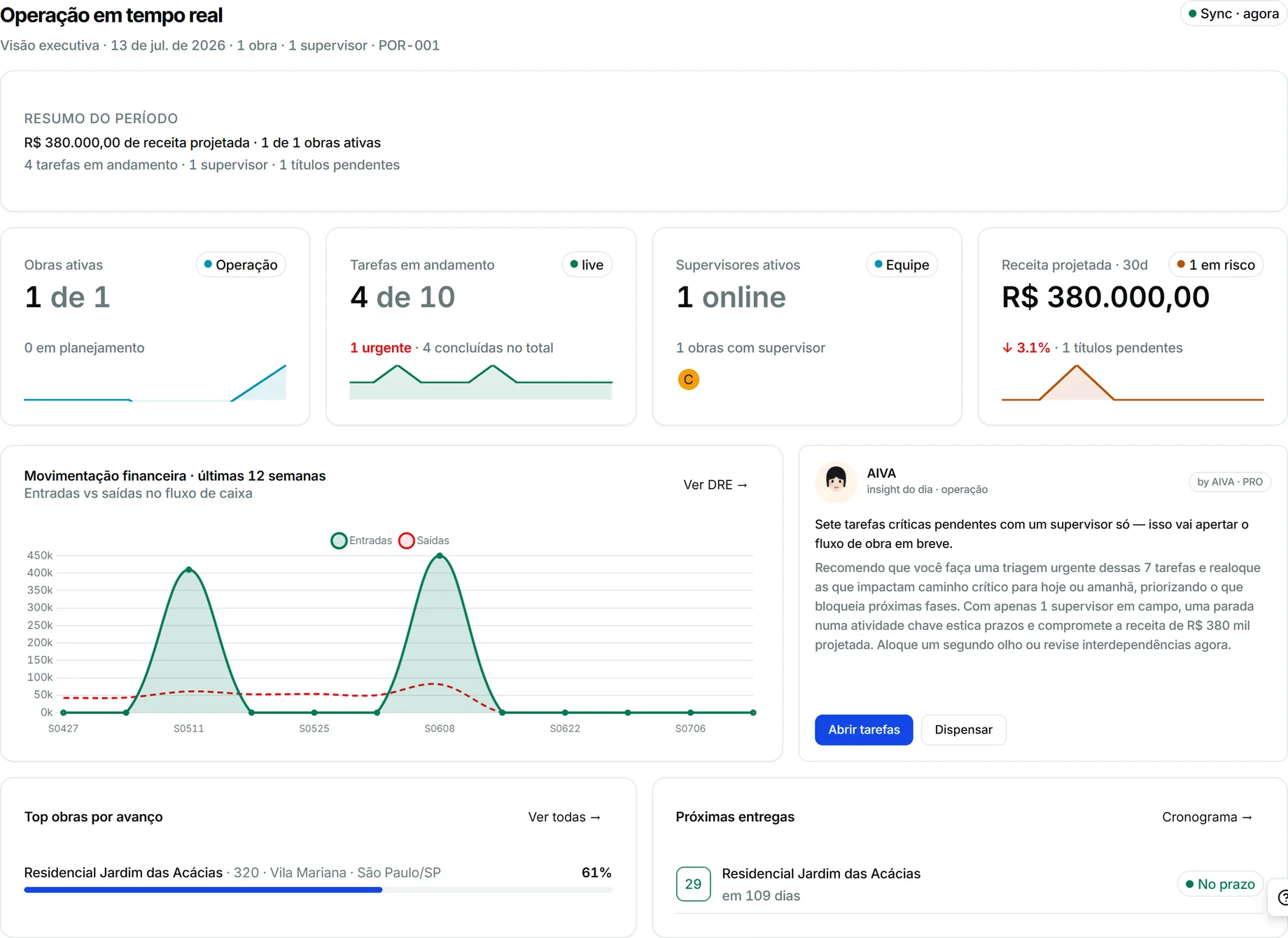This screenshot has height=938, width=1288.
Task: Click the S0608 peak data point
Action: 440,555
